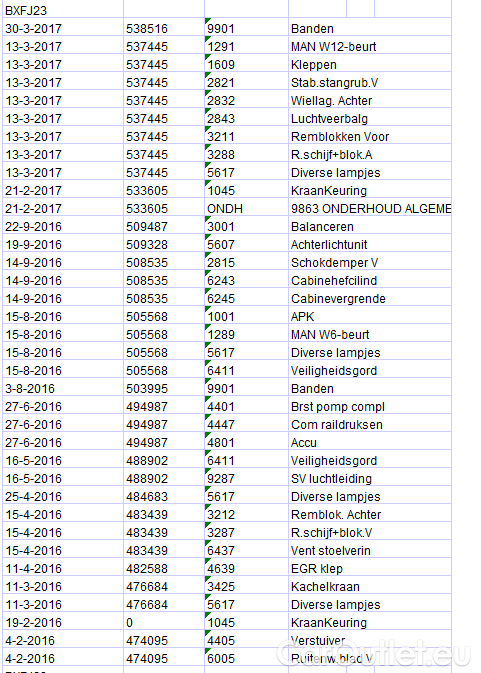Click the Kachelkraan cell

[x=370, y=586]
